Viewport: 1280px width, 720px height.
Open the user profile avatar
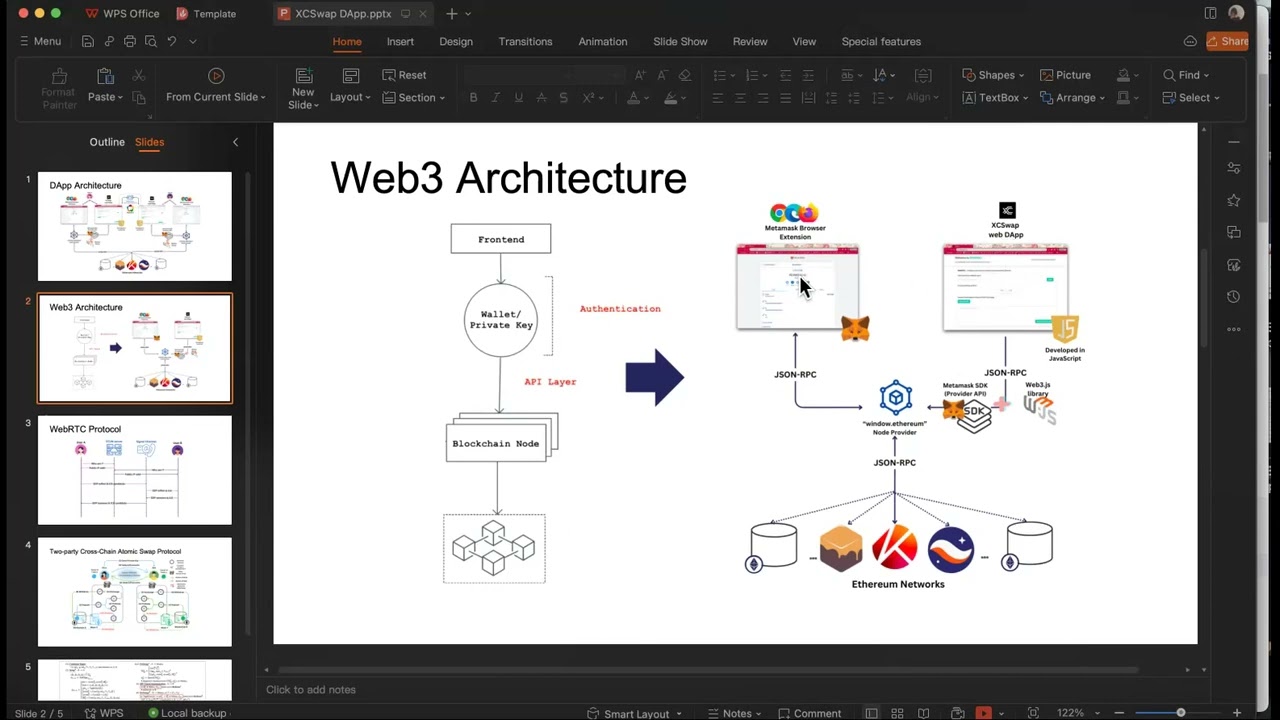[1236, 13]
